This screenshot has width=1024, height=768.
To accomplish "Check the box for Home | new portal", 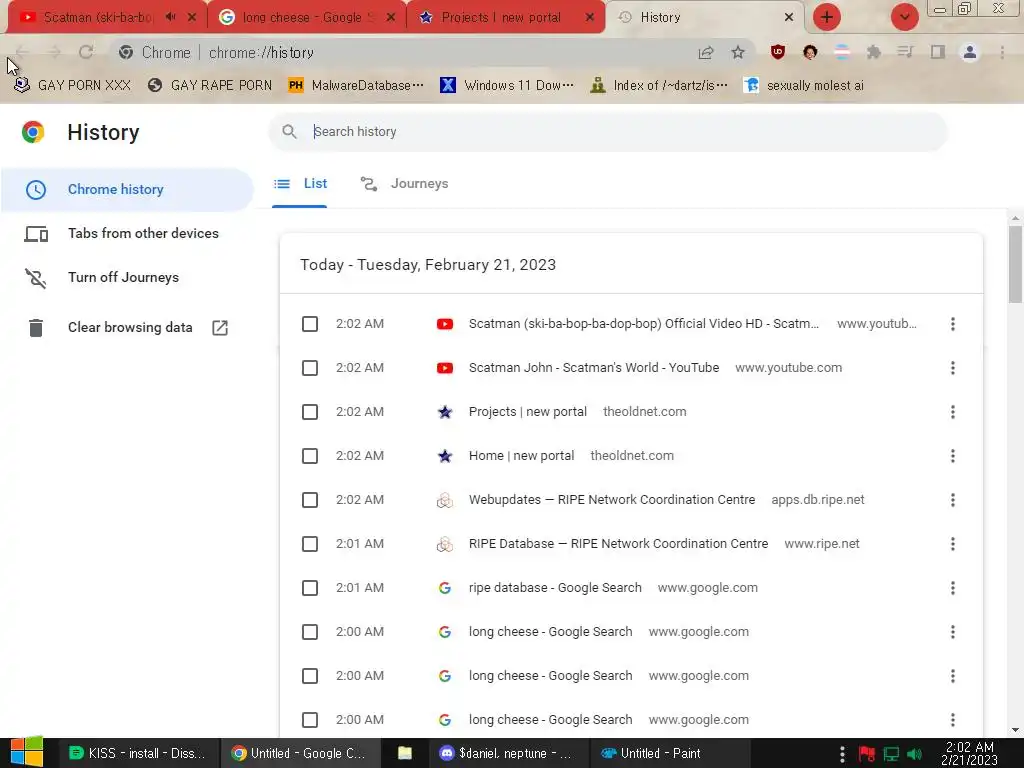I will pos(310,456).
